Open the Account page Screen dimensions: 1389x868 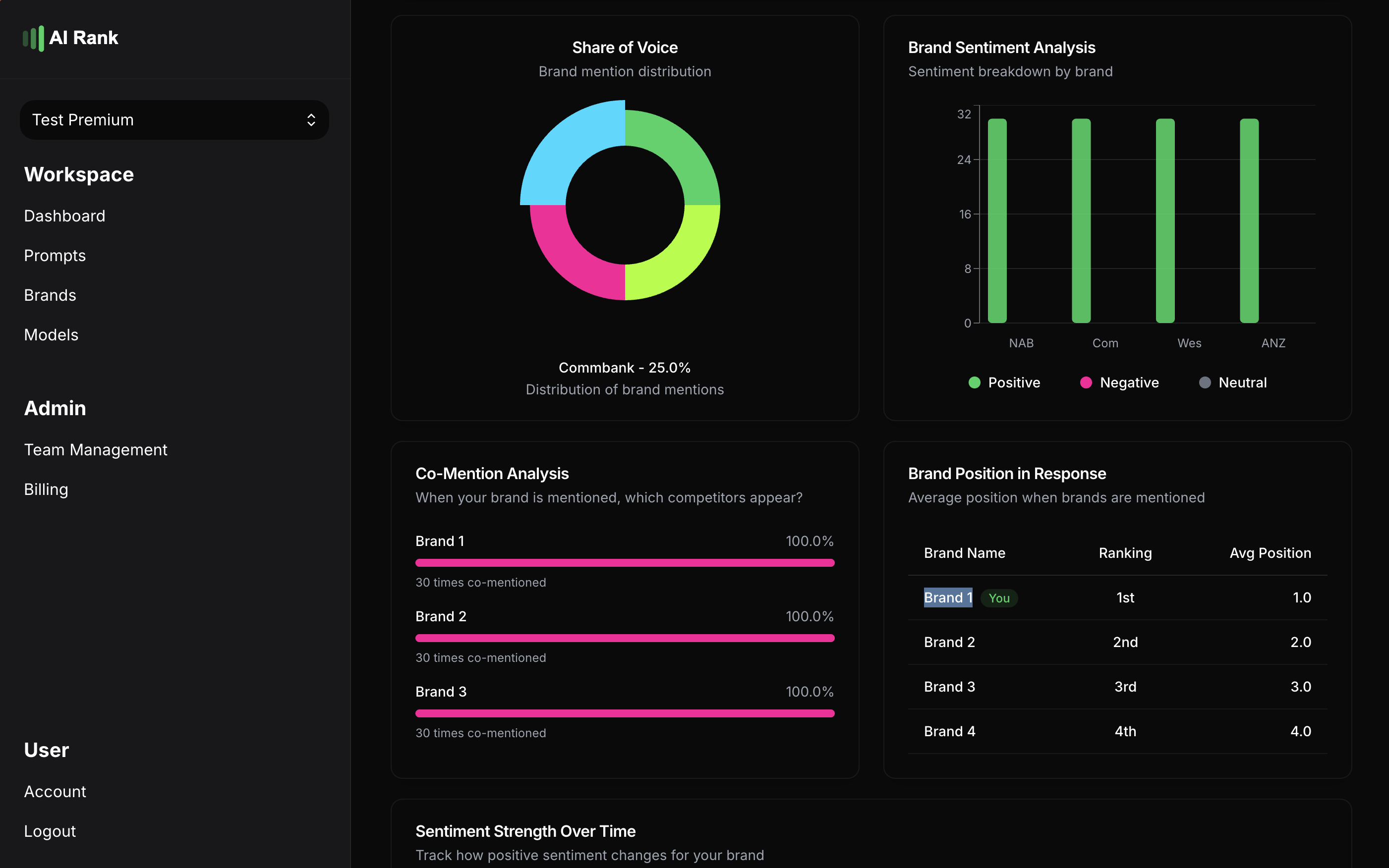[55, 791]
